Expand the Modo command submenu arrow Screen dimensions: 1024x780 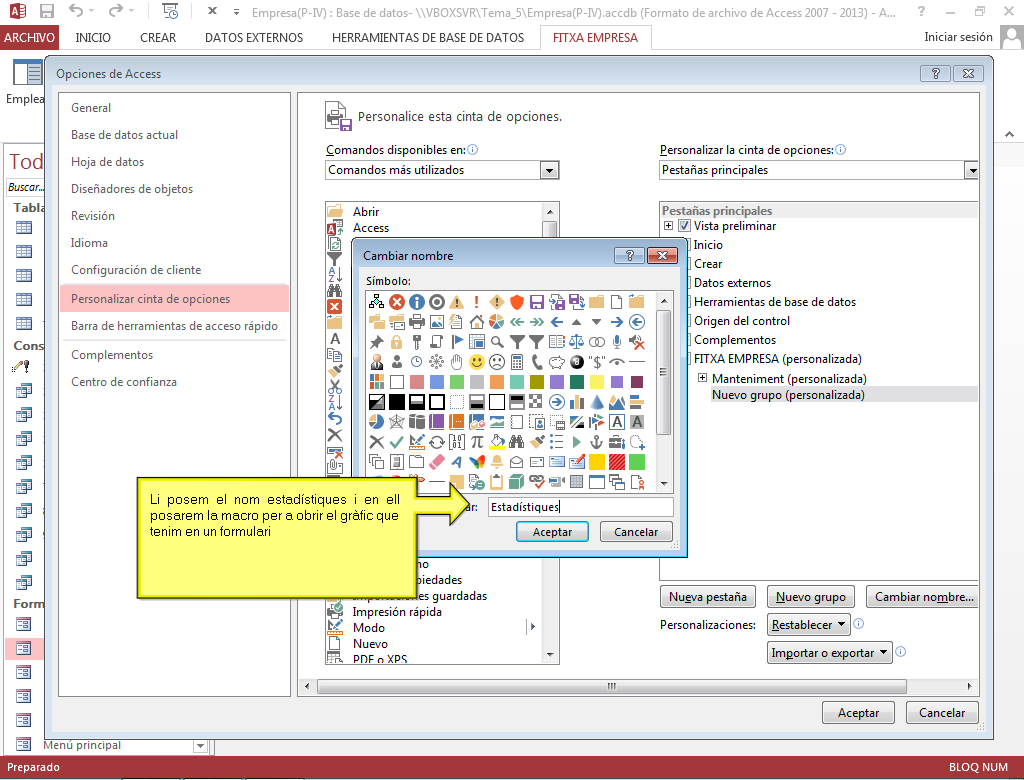[533, 627]
